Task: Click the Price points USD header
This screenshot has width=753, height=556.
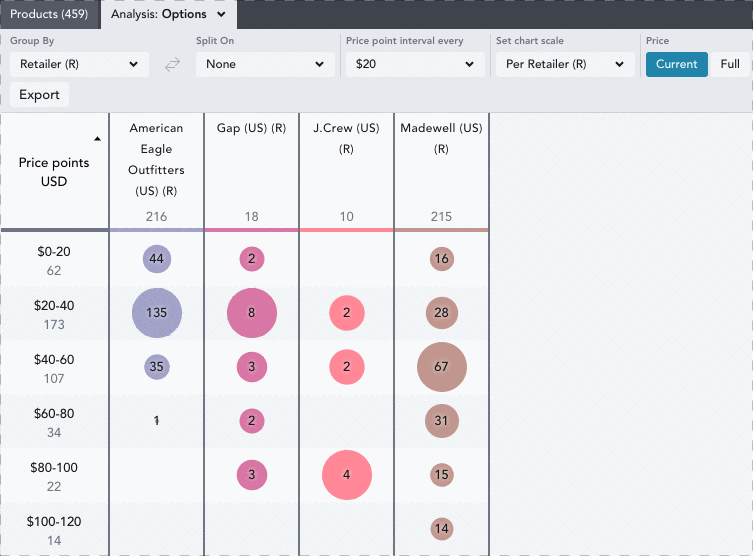Action: click(x=54, y=172)
